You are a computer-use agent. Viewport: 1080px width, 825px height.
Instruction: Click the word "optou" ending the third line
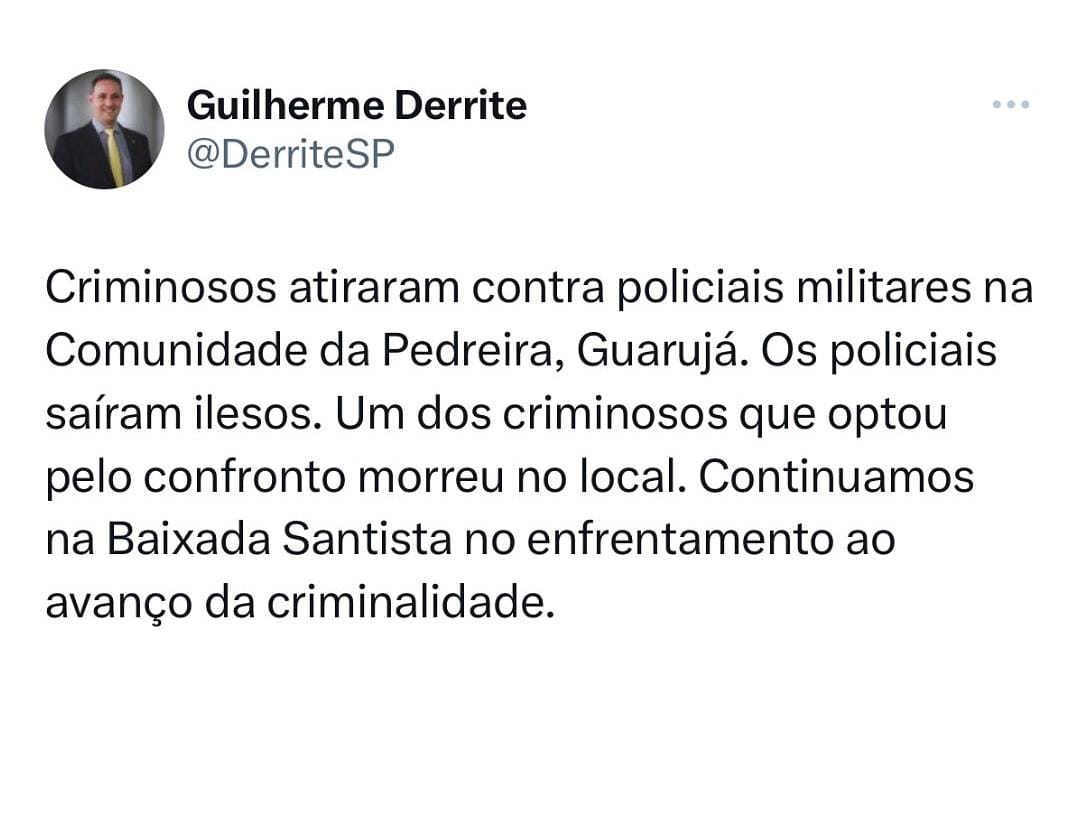887,416
